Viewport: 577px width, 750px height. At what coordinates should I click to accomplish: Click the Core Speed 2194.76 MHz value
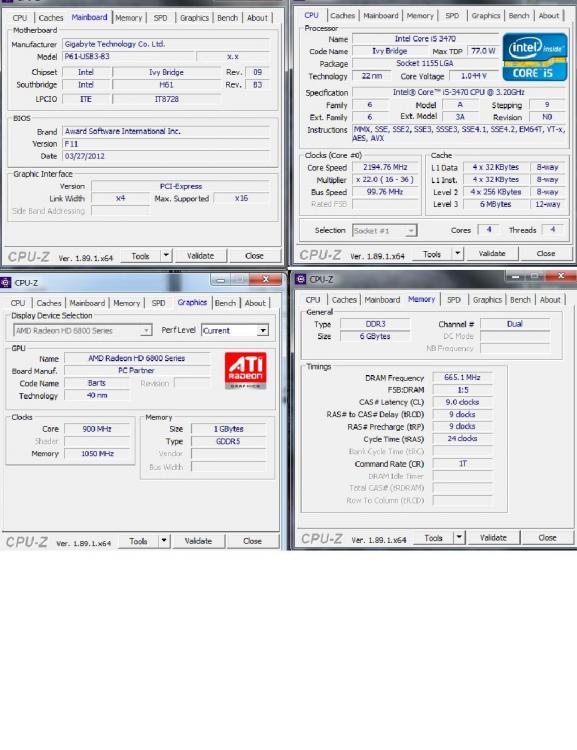(385, 167)
